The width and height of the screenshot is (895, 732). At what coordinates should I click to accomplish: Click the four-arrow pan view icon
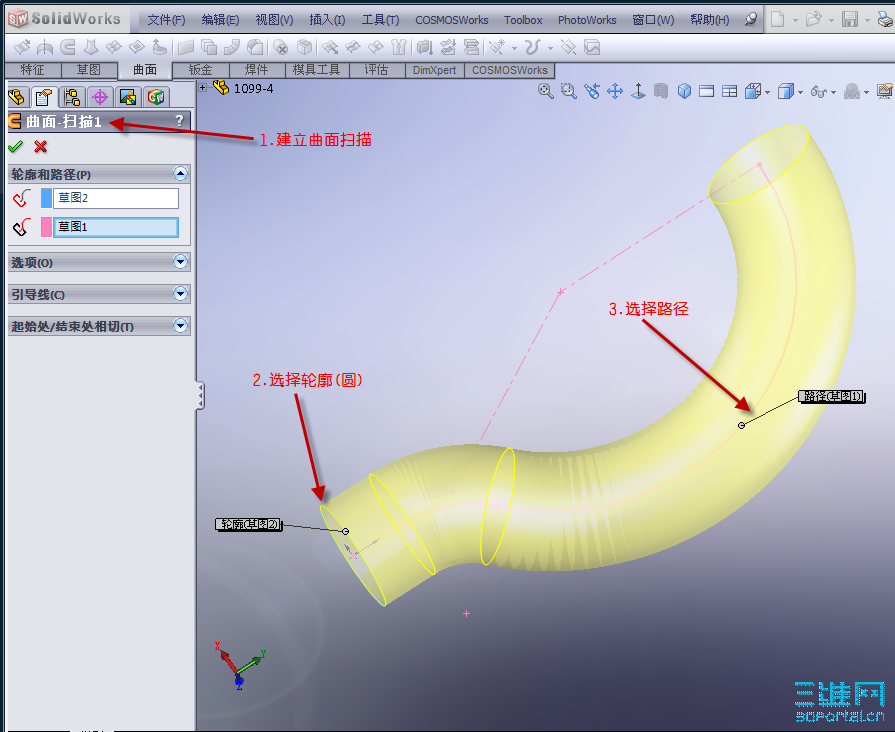615,91
